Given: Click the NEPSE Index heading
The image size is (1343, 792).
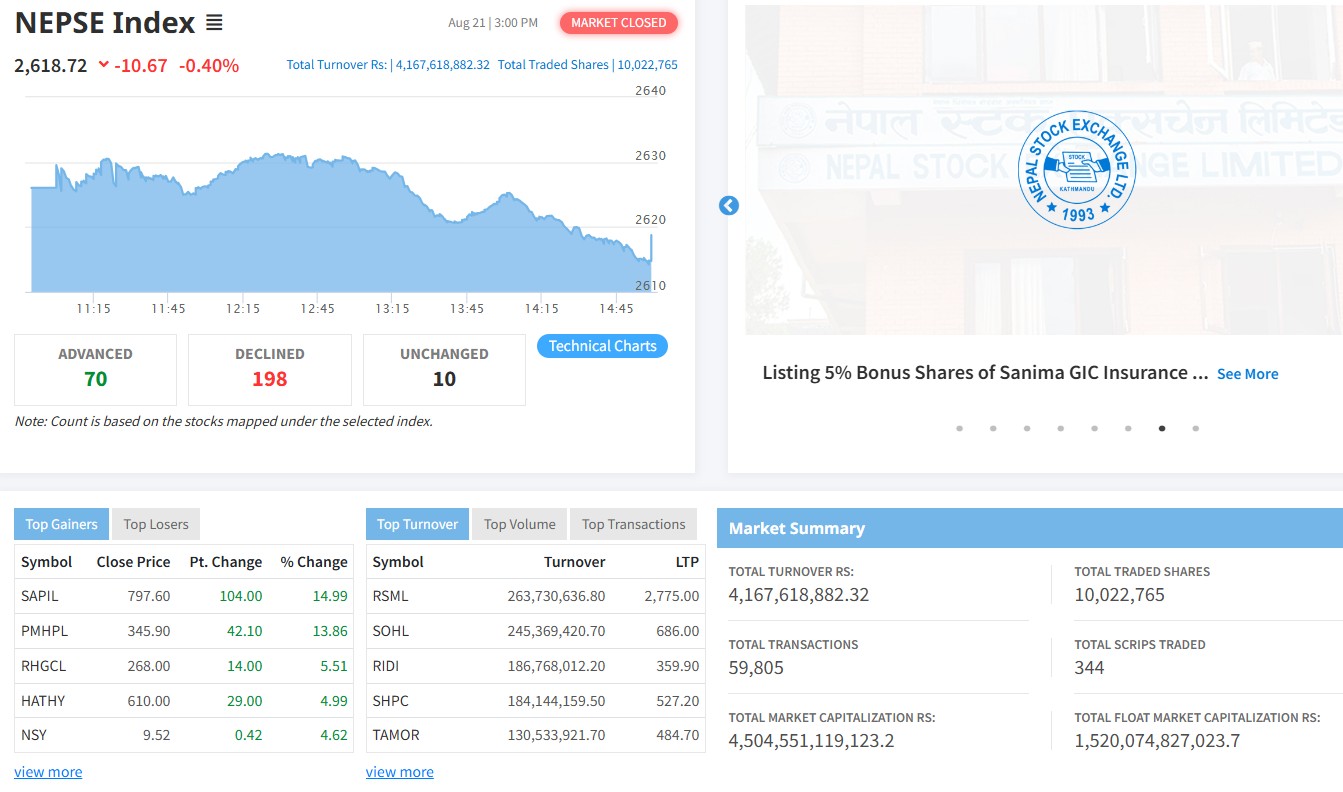Looking at the screenshot, I should tap(105, 22).
